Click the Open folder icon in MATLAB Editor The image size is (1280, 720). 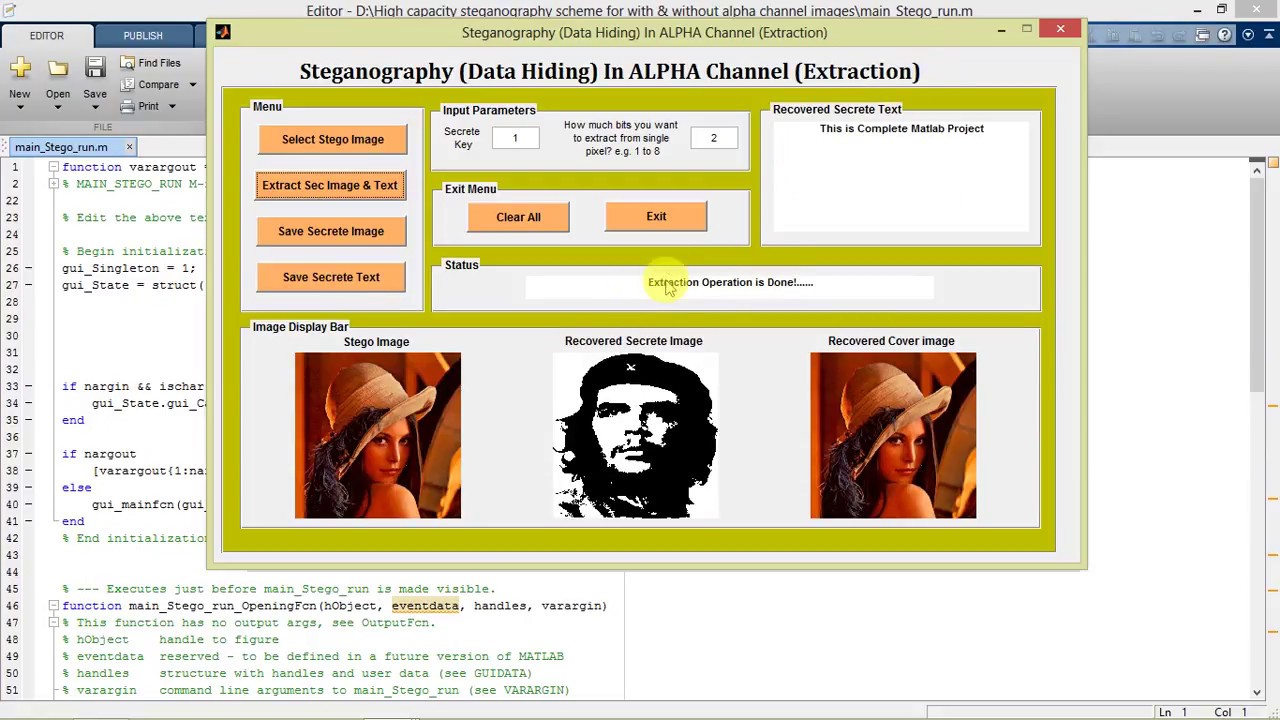tap(58, 68)
